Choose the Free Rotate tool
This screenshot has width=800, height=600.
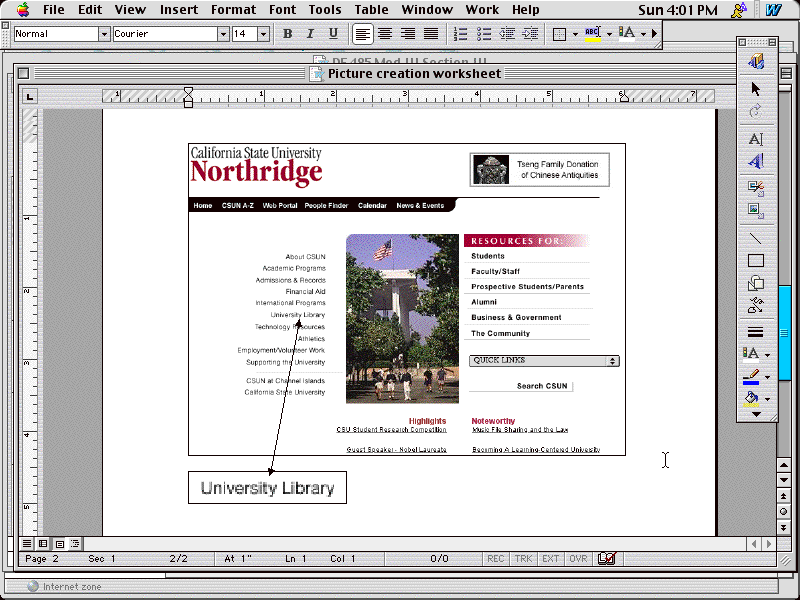point(756,111)
